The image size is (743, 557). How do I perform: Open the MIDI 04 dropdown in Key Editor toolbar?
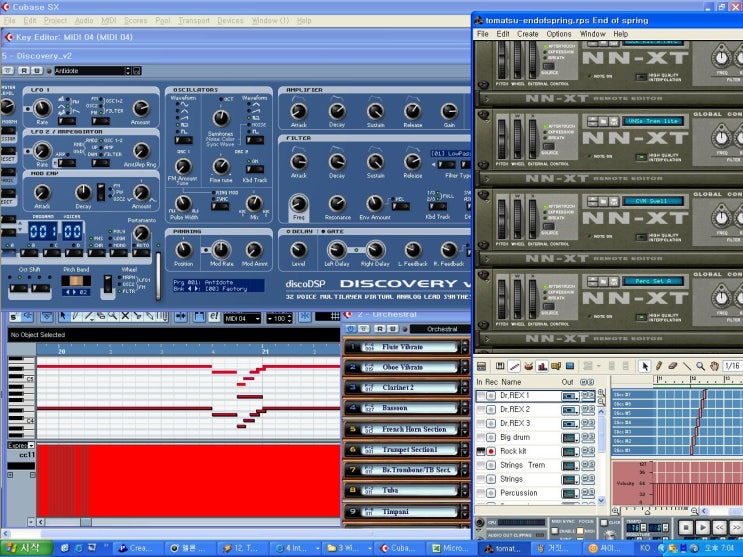pos(242,319)
